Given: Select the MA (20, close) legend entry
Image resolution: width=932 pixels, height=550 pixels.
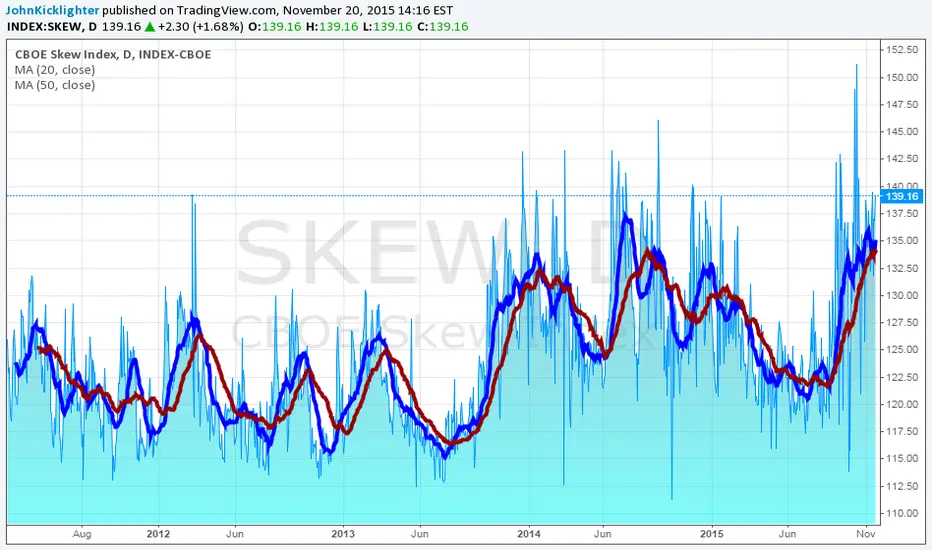Looking at the screenshot, I should pyautogui.click(x=55, y=70).
